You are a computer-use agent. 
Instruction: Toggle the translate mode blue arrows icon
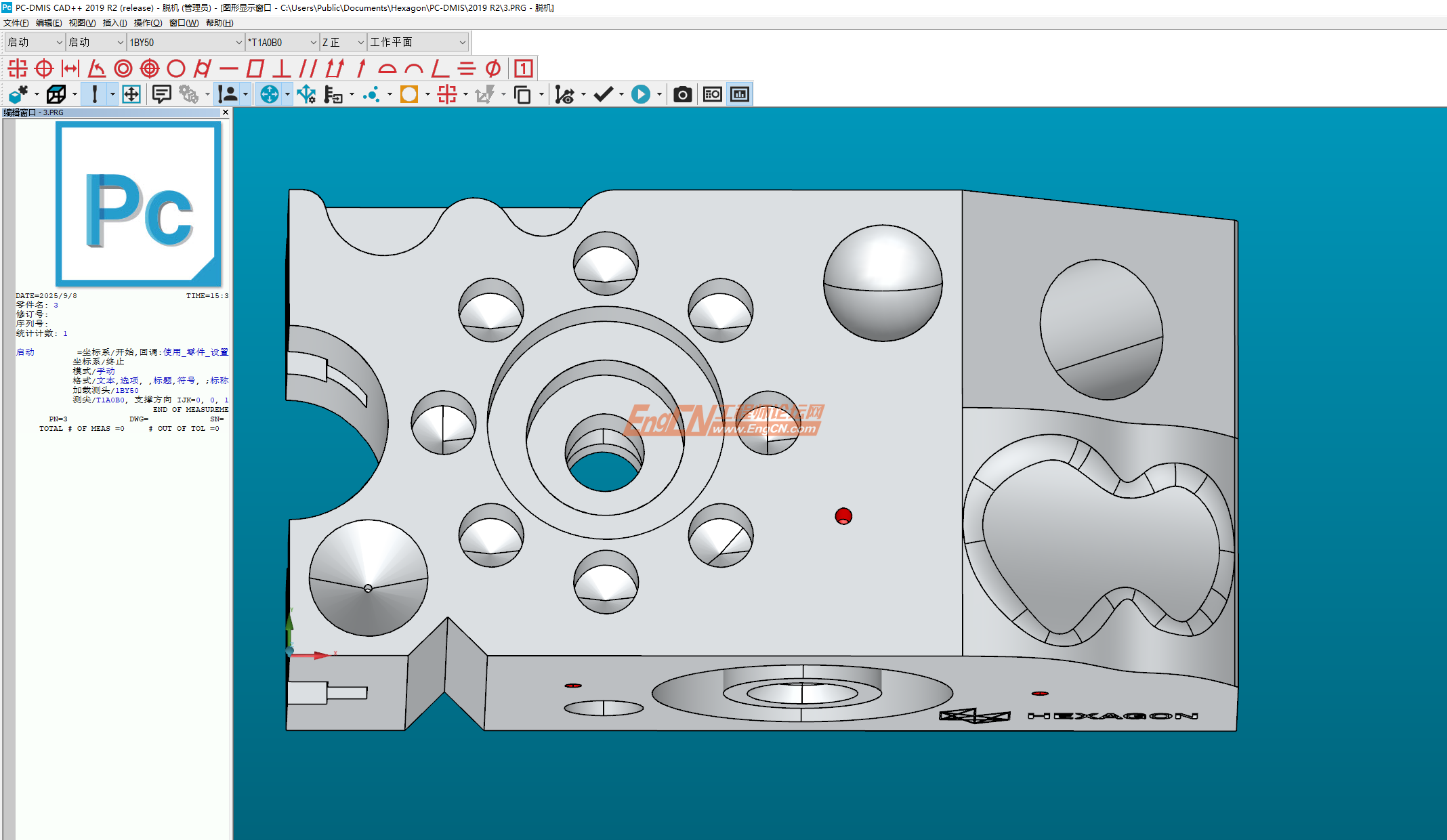point(269,94)
